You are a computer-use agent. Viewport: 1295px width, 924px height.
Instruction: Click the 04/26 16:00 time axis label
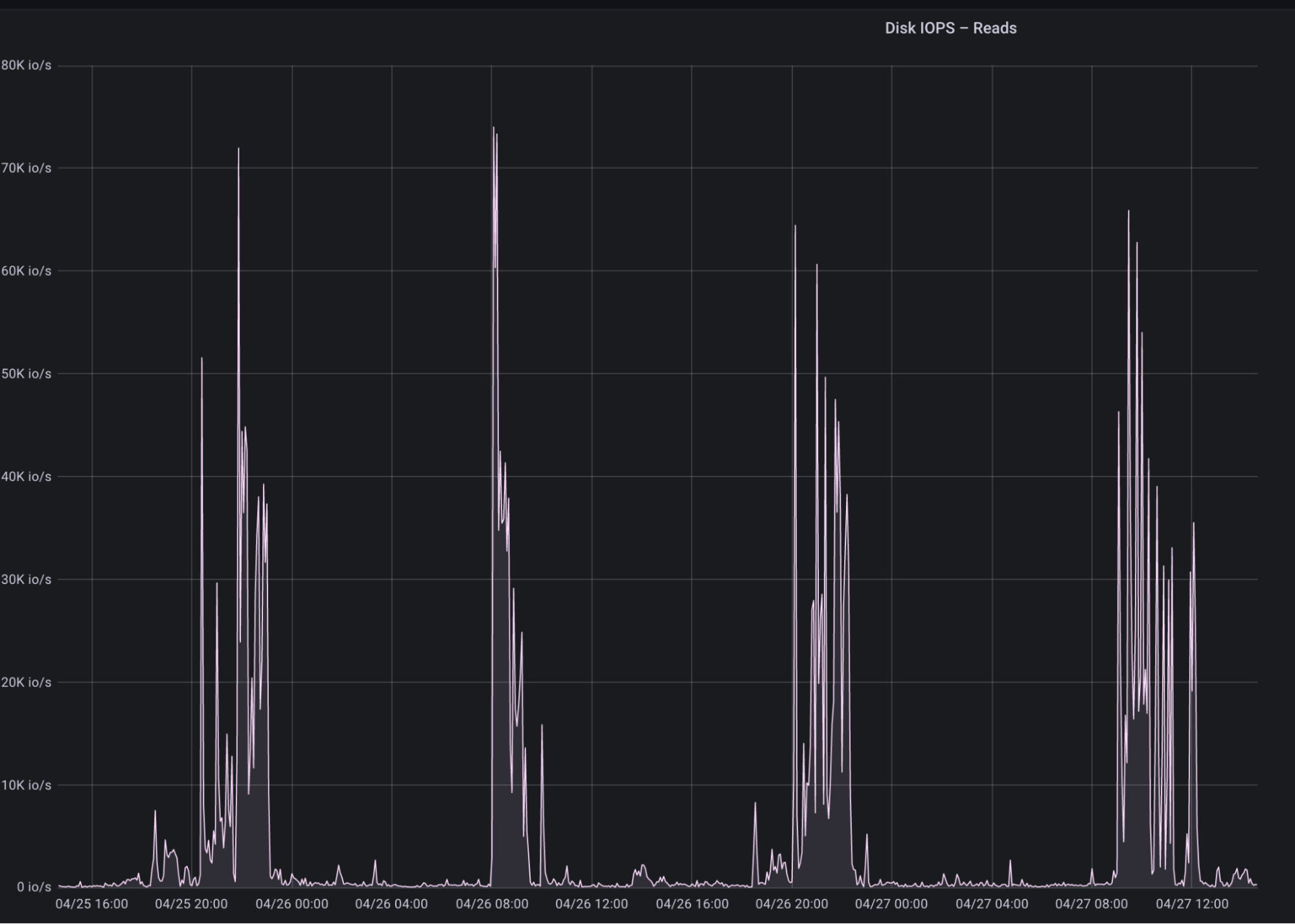pos(692,904)
